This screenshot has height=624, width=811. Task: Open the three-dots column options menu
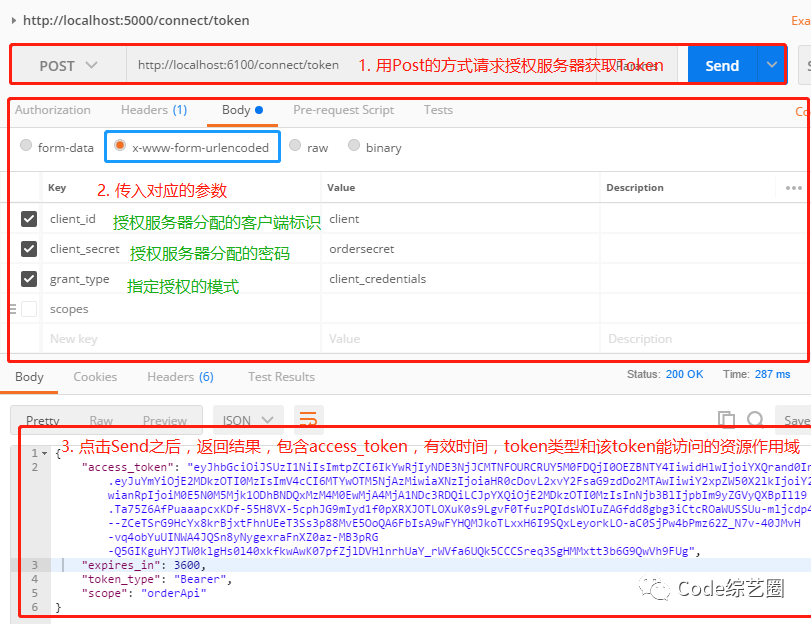click(793, 188)
